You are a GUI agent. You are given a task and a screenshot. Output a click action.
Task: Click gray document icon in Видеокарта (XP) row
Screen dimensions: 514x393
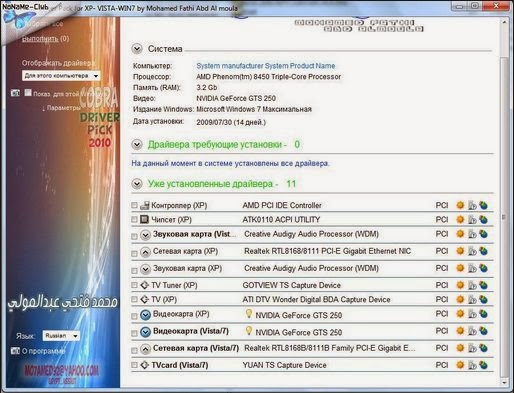pyautogui.click(x=472, y=314)
